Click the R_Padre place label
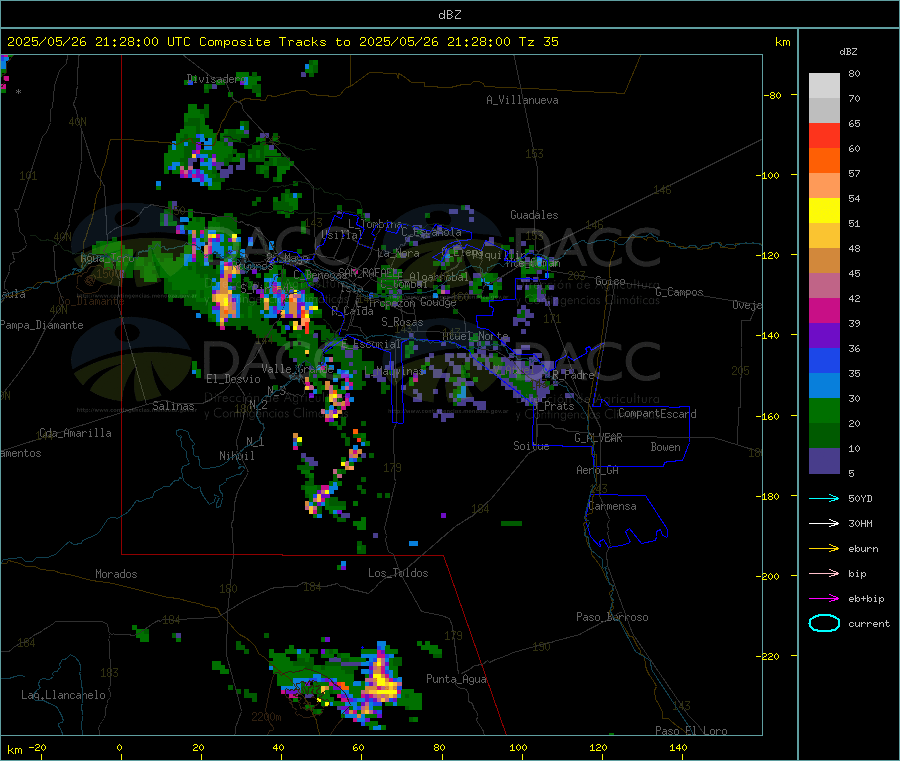 click(573, 375)
